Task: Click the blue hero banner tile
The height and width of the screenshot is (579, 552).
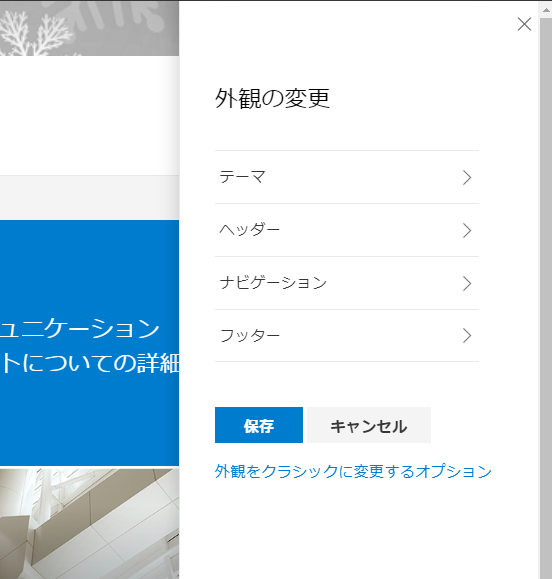Action: 89,343
